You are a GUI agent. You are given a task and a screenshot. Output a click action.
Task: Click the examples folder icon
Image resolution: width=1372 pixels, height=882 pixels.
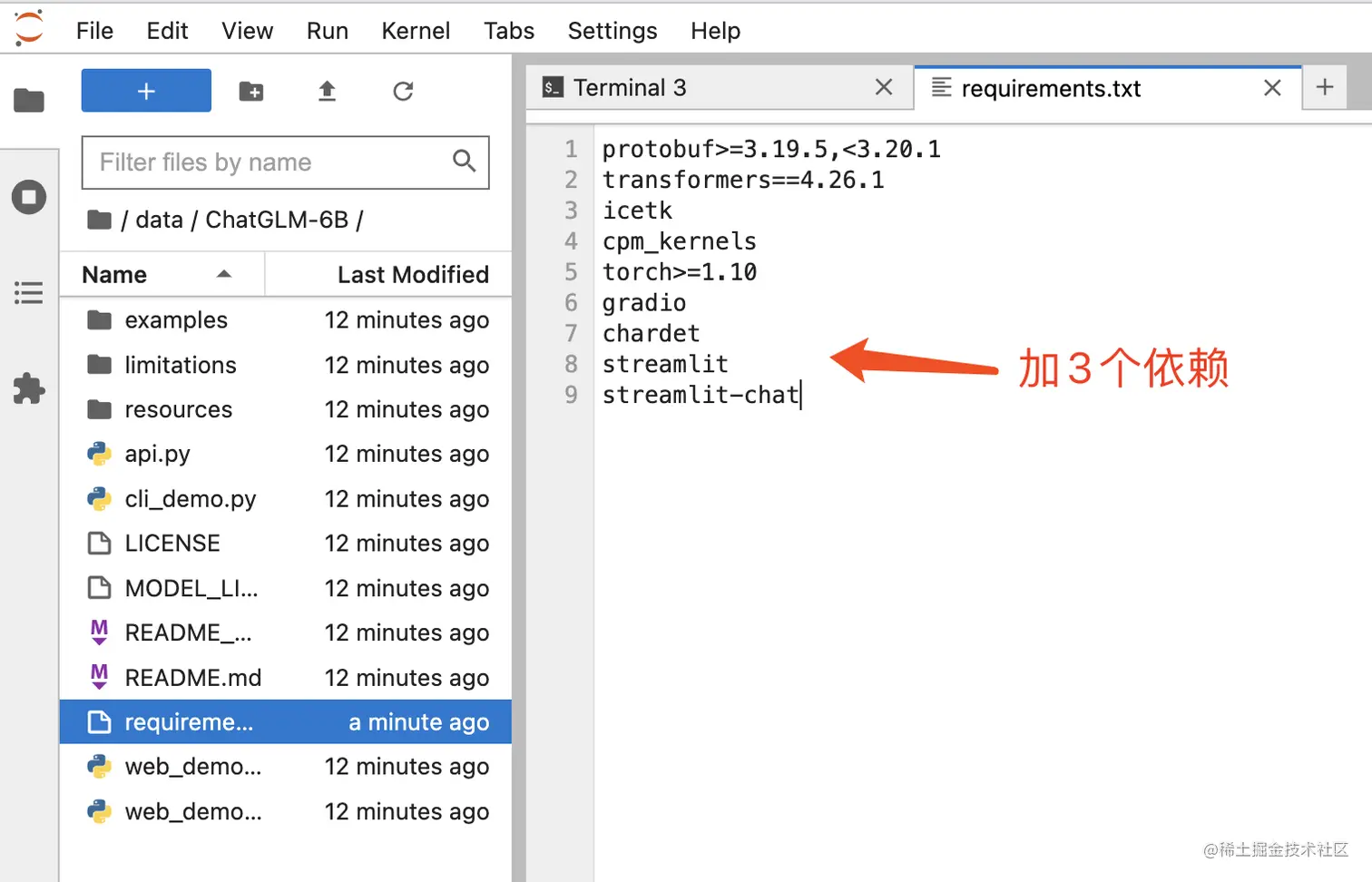coord(99,320)
